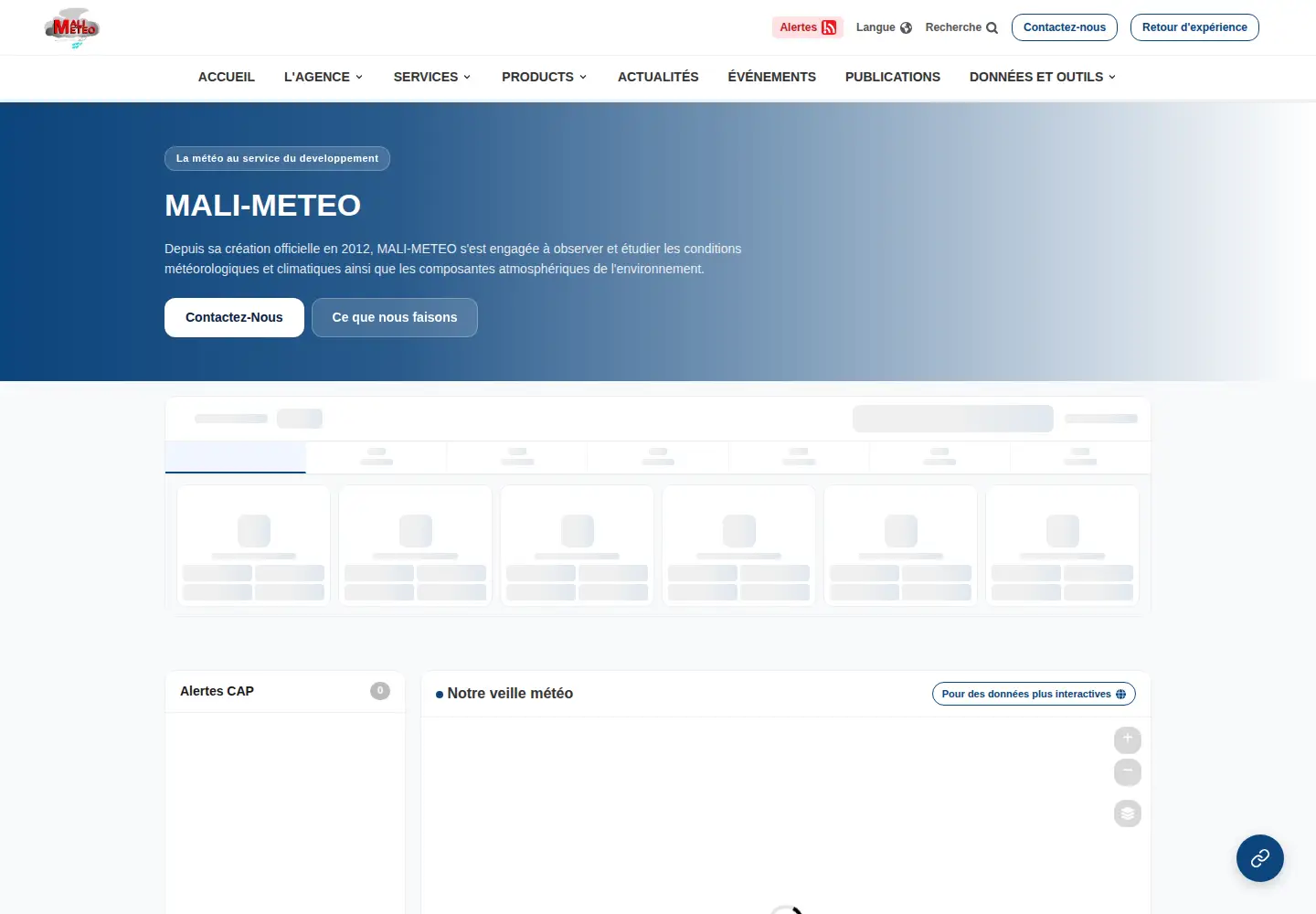Expand DONNÉES ET OUTILS menu

click(x=1043, y=77)
